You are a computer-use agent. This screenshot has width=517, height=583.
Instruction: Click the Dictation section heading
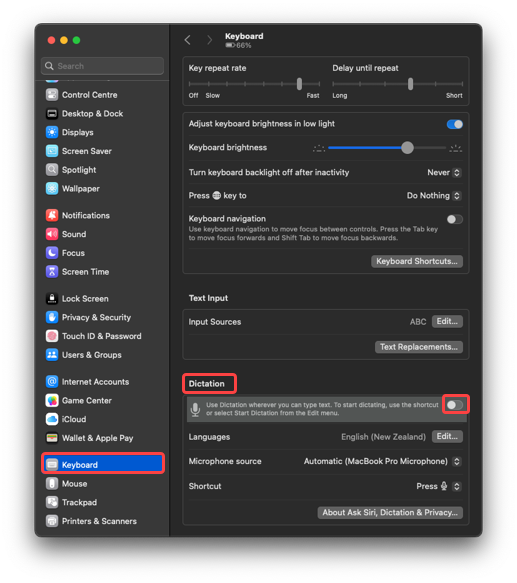(206, 384)
